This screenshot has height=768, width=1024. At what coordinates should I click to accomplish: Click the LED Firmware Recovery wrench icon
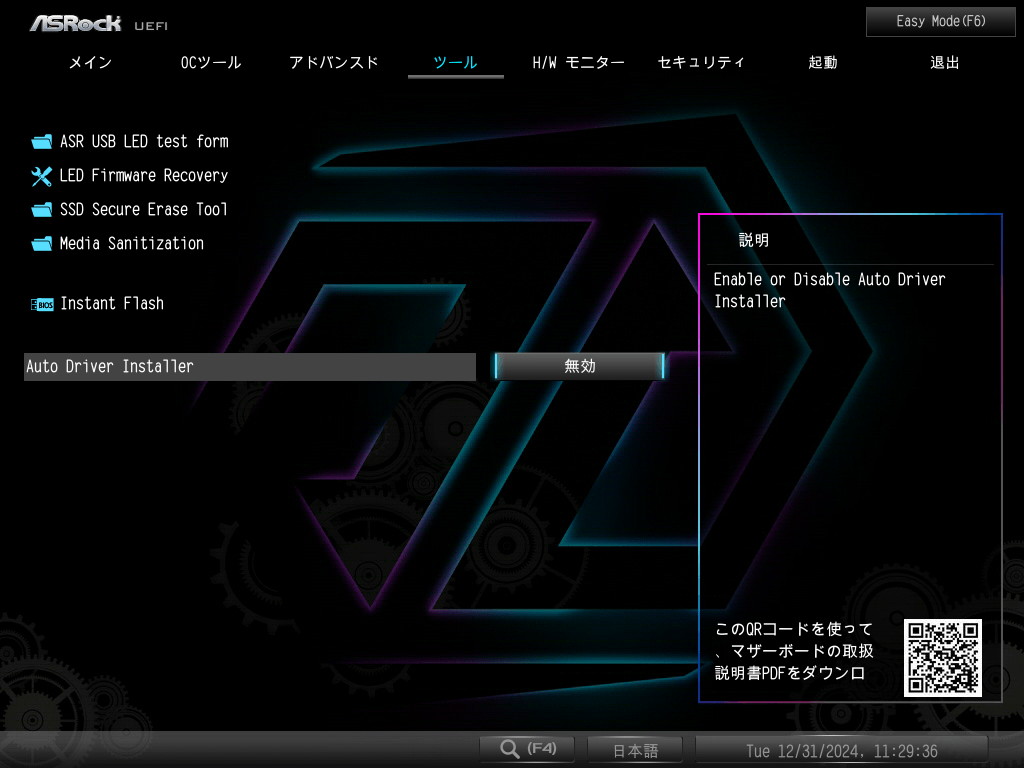pyautogui.click(x=42, y=176)
